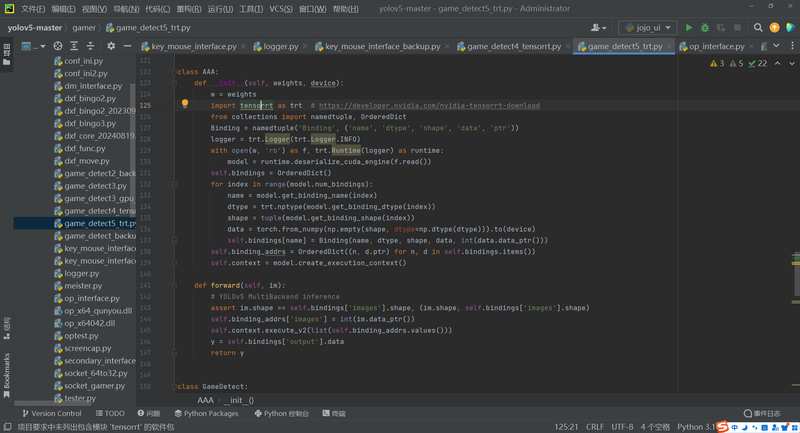The image size is (800, 433).
Task: Open the 代码(C) menu
Action: click(x=158, y=9)
